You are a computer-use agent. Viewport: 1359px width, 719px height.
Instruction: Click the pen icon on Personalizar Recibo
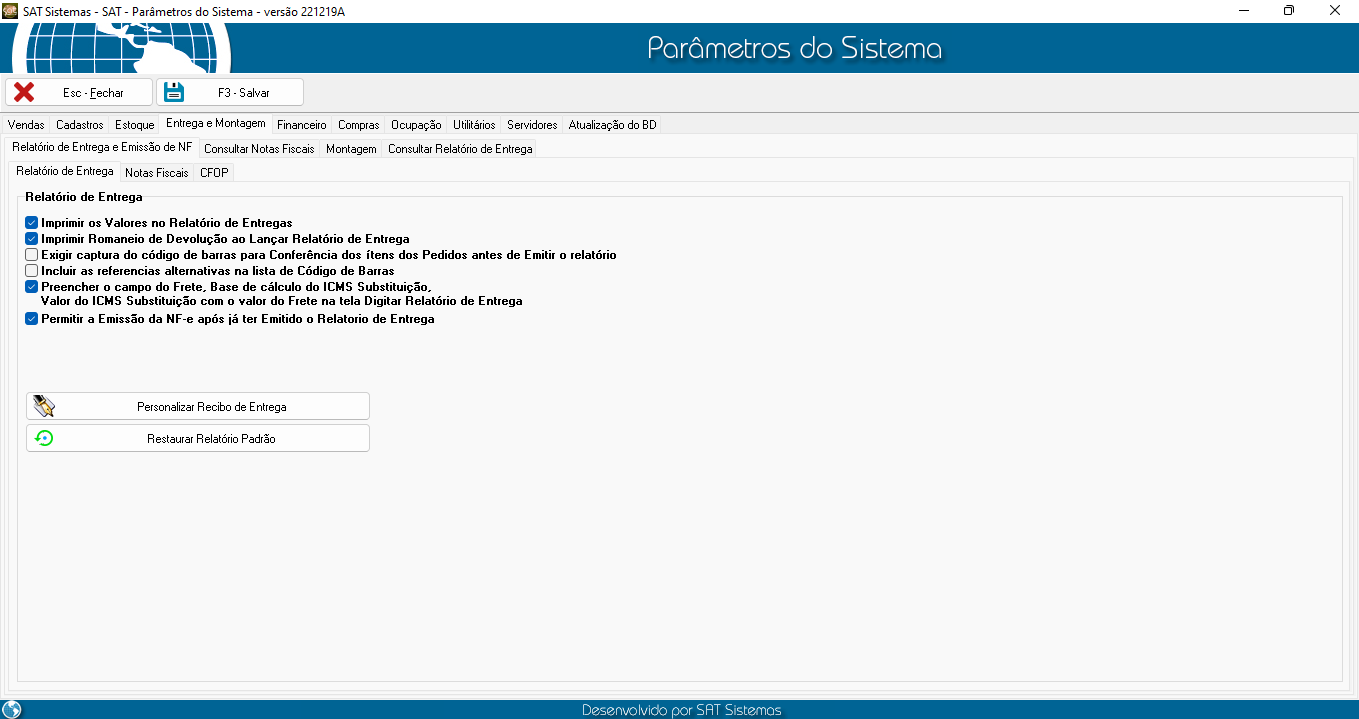tap(44, 406)
